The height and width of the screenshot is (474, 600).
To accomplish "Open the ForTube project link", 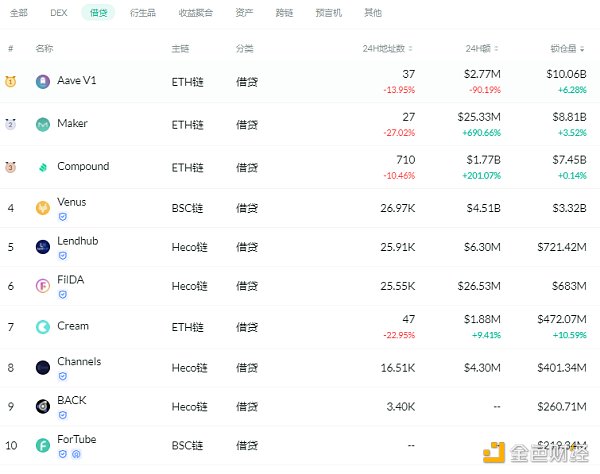I will click(77, 439).
